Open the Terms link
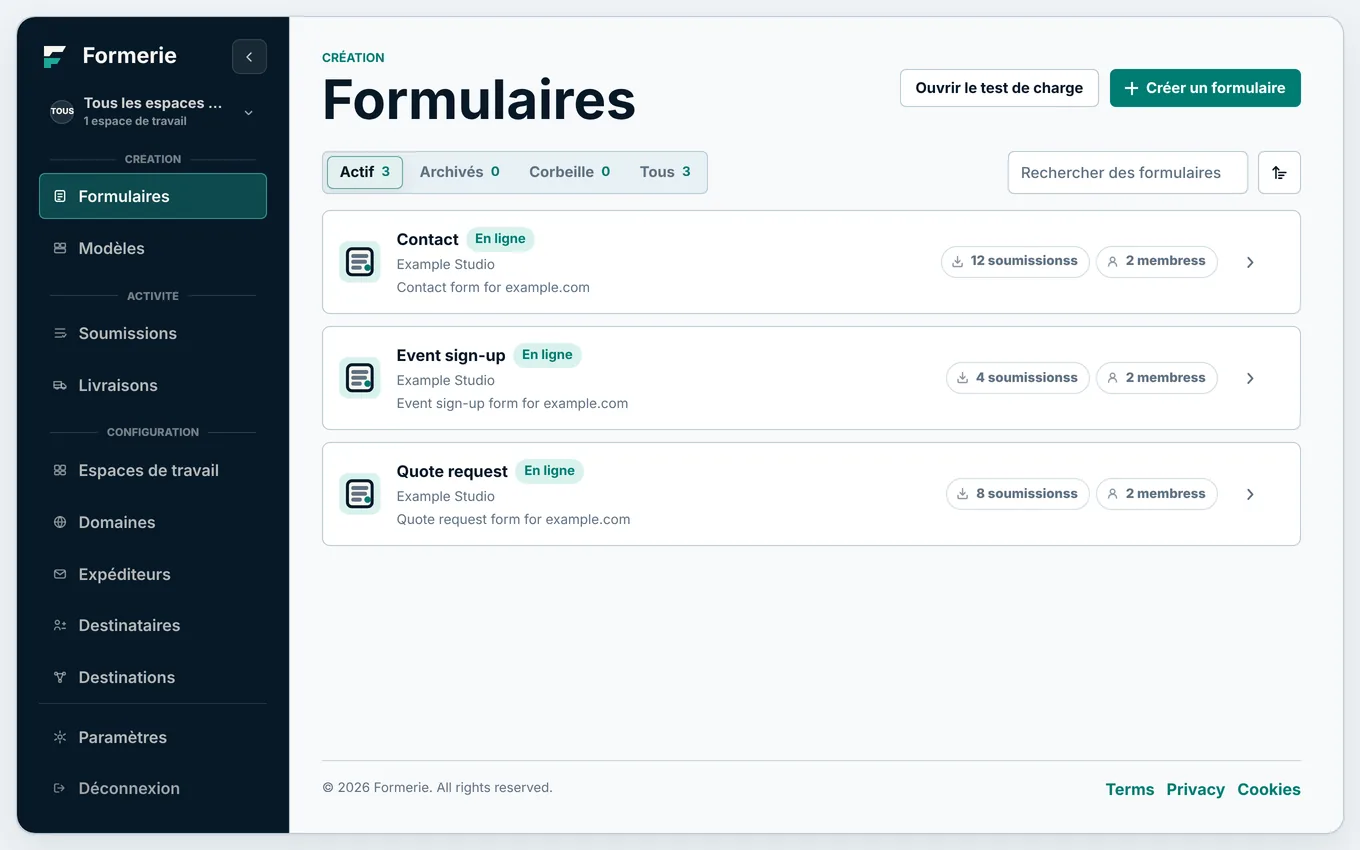Screen dimensions: 1360x850 click(x=1130, y=789)
